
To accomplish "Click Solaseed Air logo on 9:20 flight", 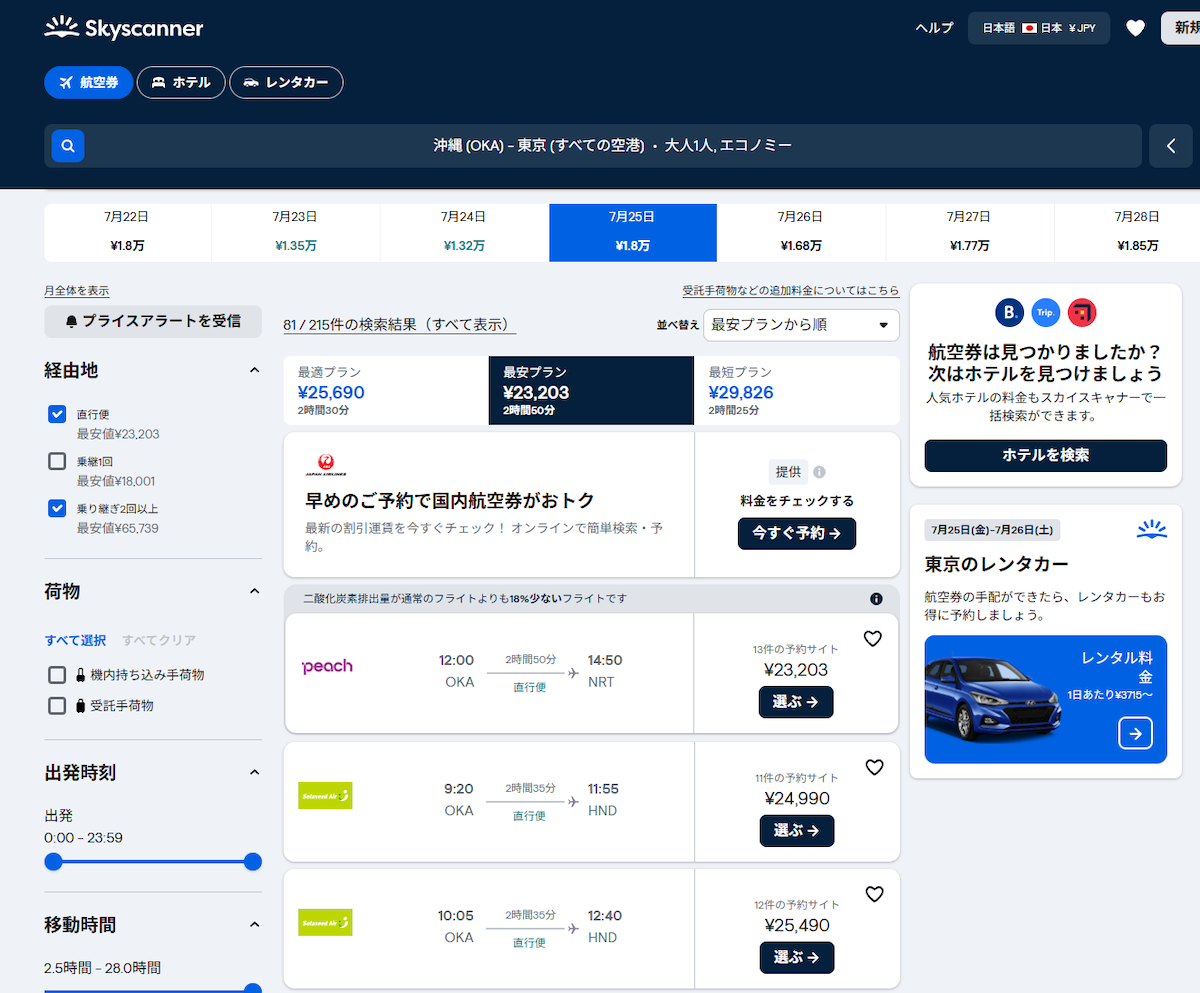I will click(325, 796).
